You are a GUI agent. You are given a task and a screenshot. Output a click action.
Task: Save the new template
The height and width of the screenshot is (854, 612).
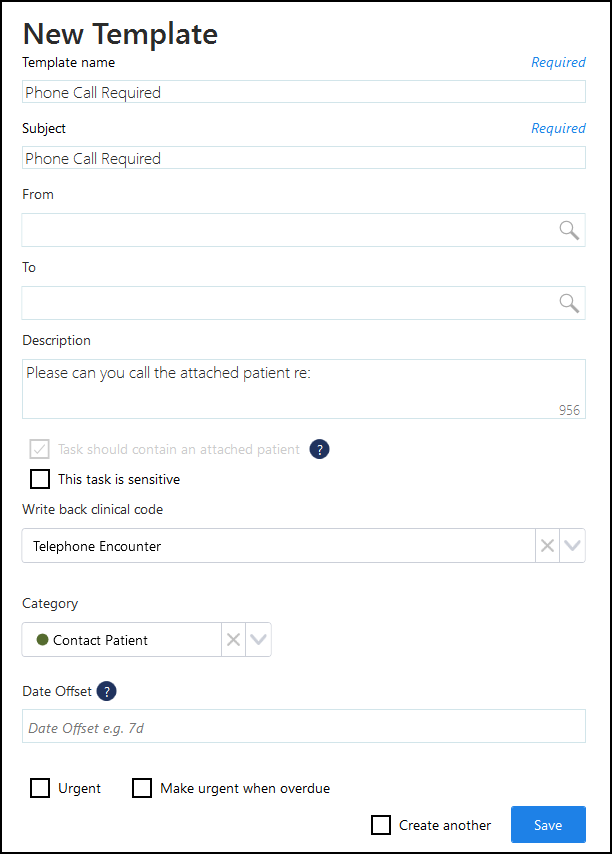tap(548, 825)
